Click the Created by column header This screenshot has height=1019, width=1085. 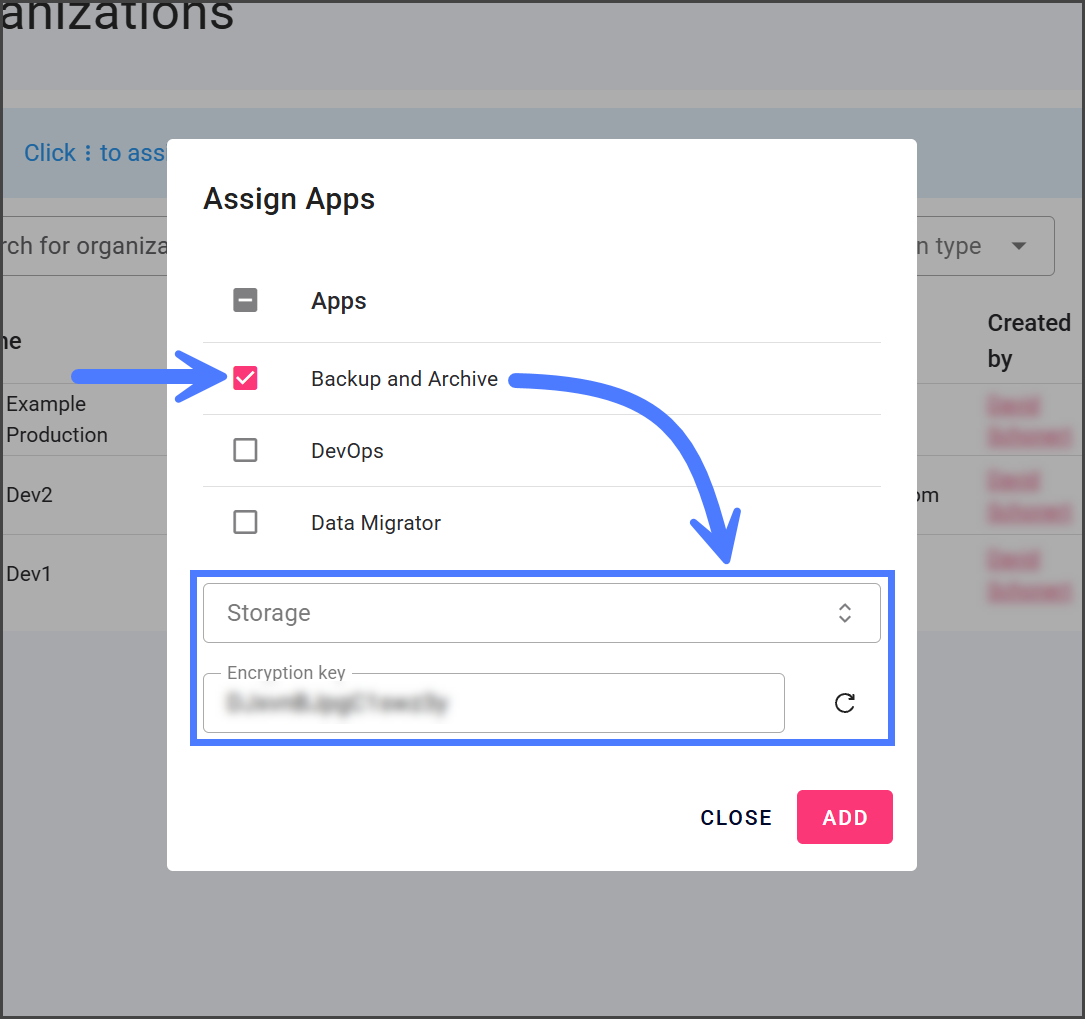(1028, 340)
